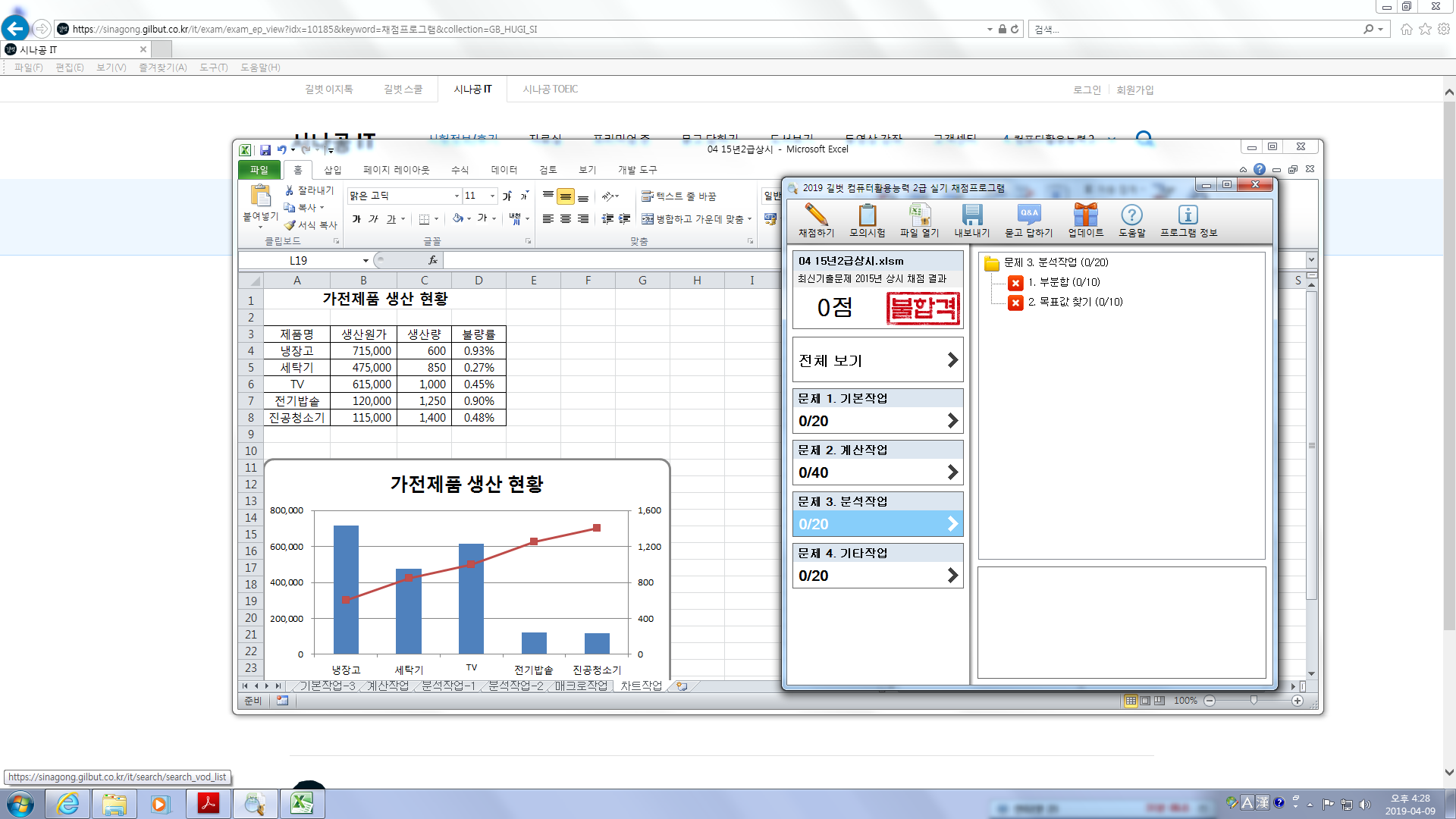This screenshot has height=819, width=1456.
Task: Select the 차트작업 sheet tab
Action: (641, 686)
